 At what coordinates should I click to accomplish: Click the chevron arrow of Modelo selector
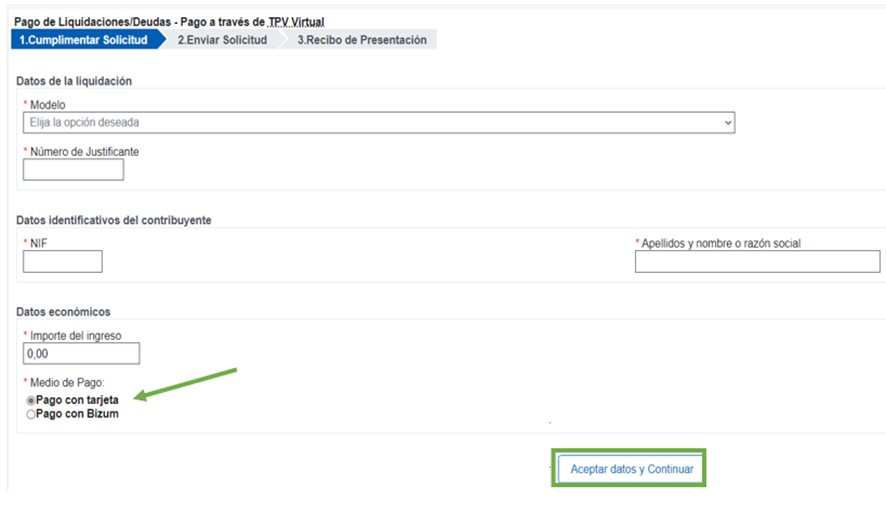click(x=727, y=122)
